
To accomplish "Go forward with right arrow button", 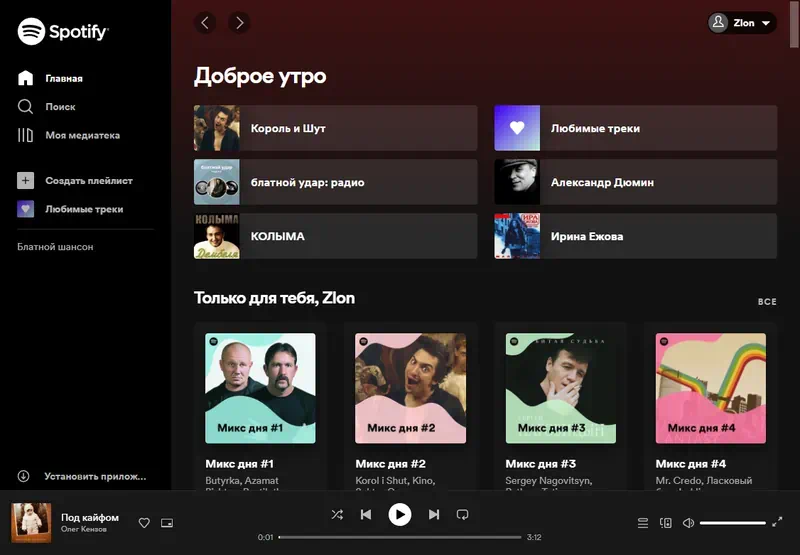I will point(239,22).
